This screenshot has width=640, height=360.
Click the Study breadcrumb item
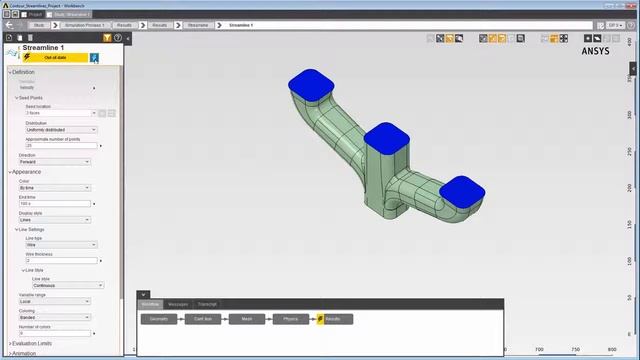[x=39, y=25]
